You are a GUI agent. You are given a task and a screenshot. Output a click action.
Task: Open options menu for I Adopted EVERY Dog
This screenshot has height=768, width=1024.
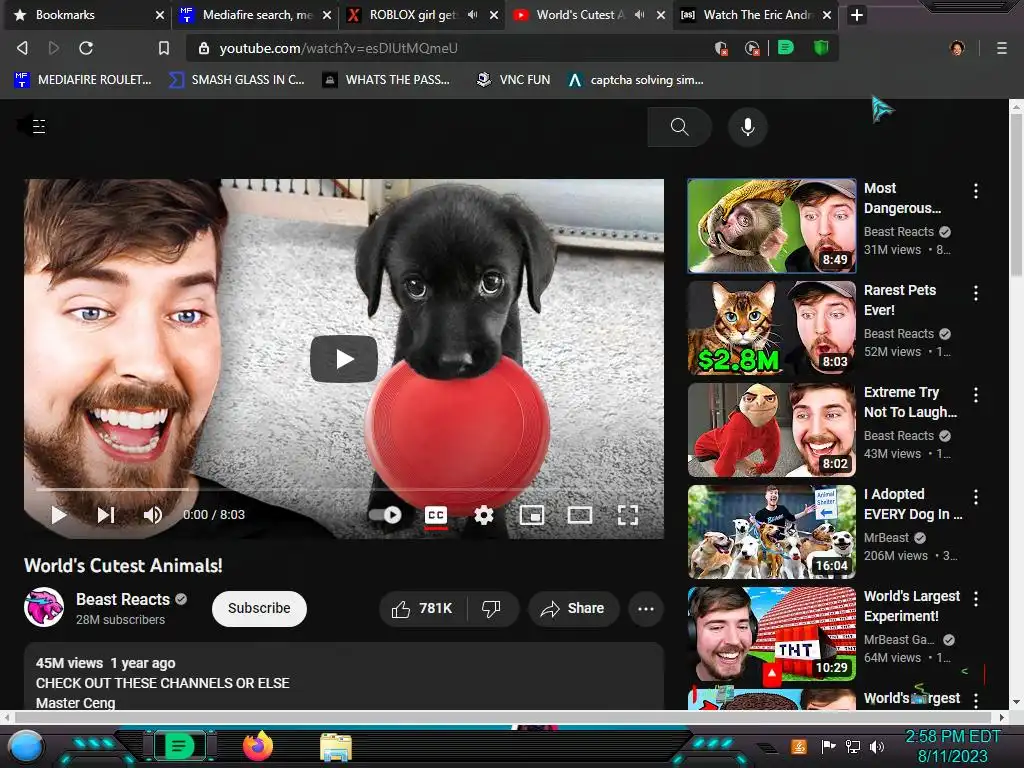point(976,496)
